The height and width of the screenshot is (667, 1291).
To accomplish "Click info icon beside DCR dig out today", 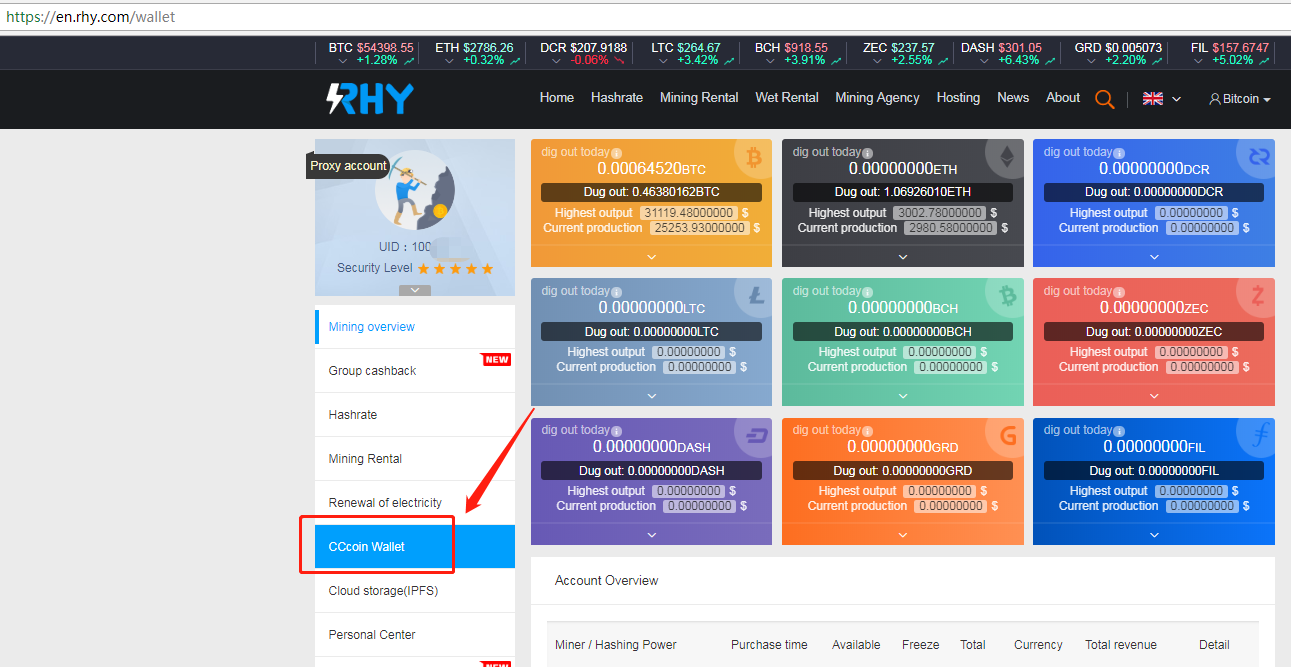I will [x=1118, y=153].
